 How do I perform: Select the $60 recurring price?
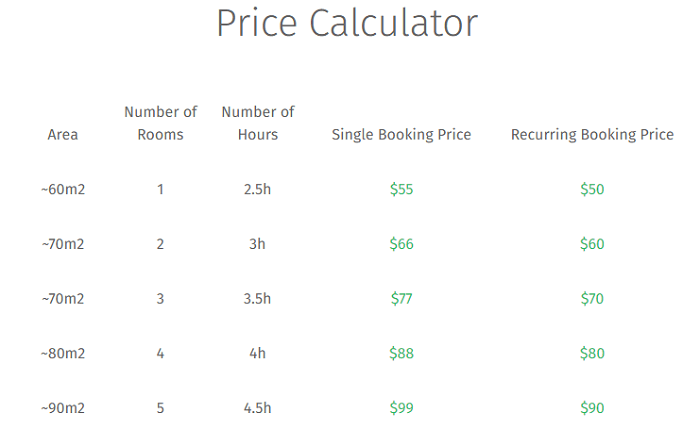click(592, 244)
